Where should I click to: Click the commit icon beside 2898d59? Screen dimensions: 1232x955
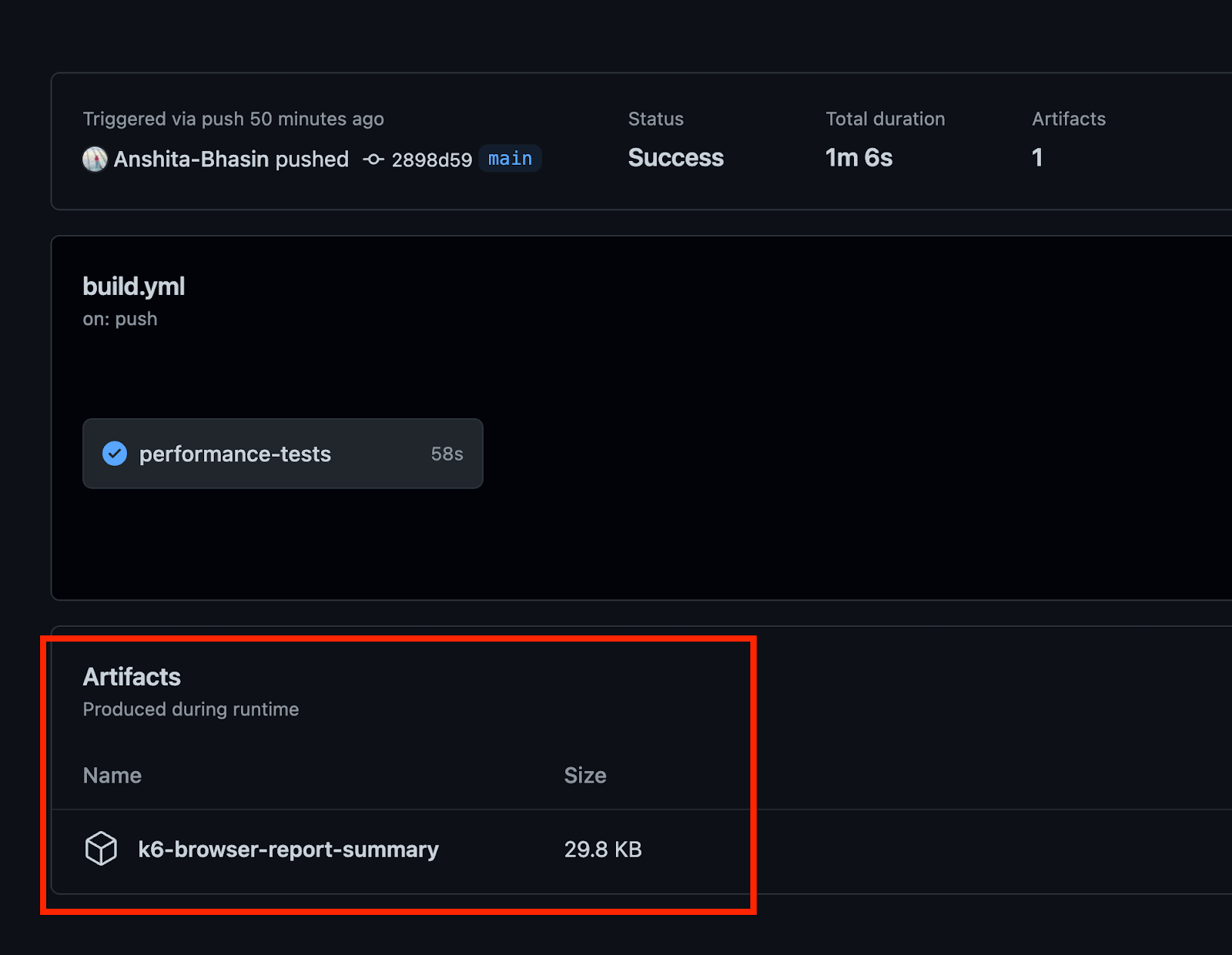[x=373, y=159]
